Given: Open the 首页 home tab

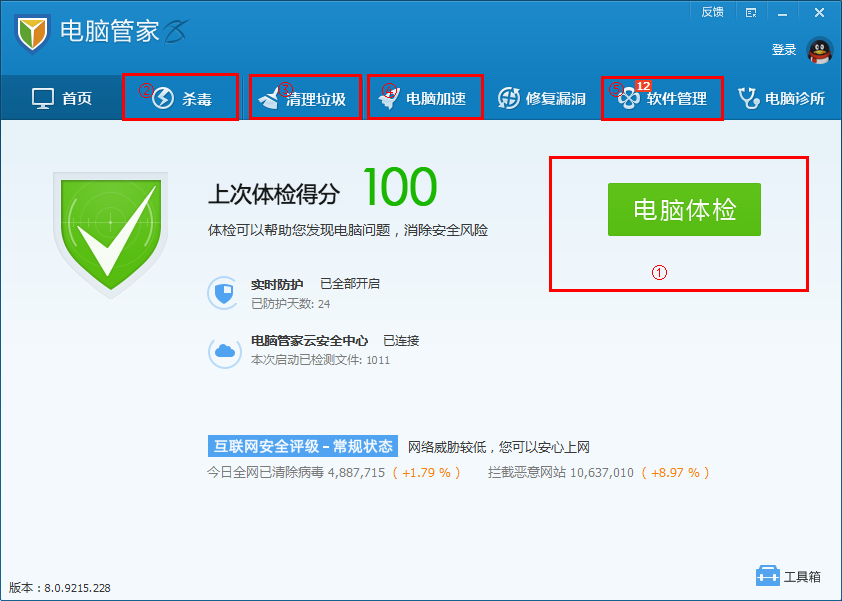Looking at the screenshot, I should (62, 98).
